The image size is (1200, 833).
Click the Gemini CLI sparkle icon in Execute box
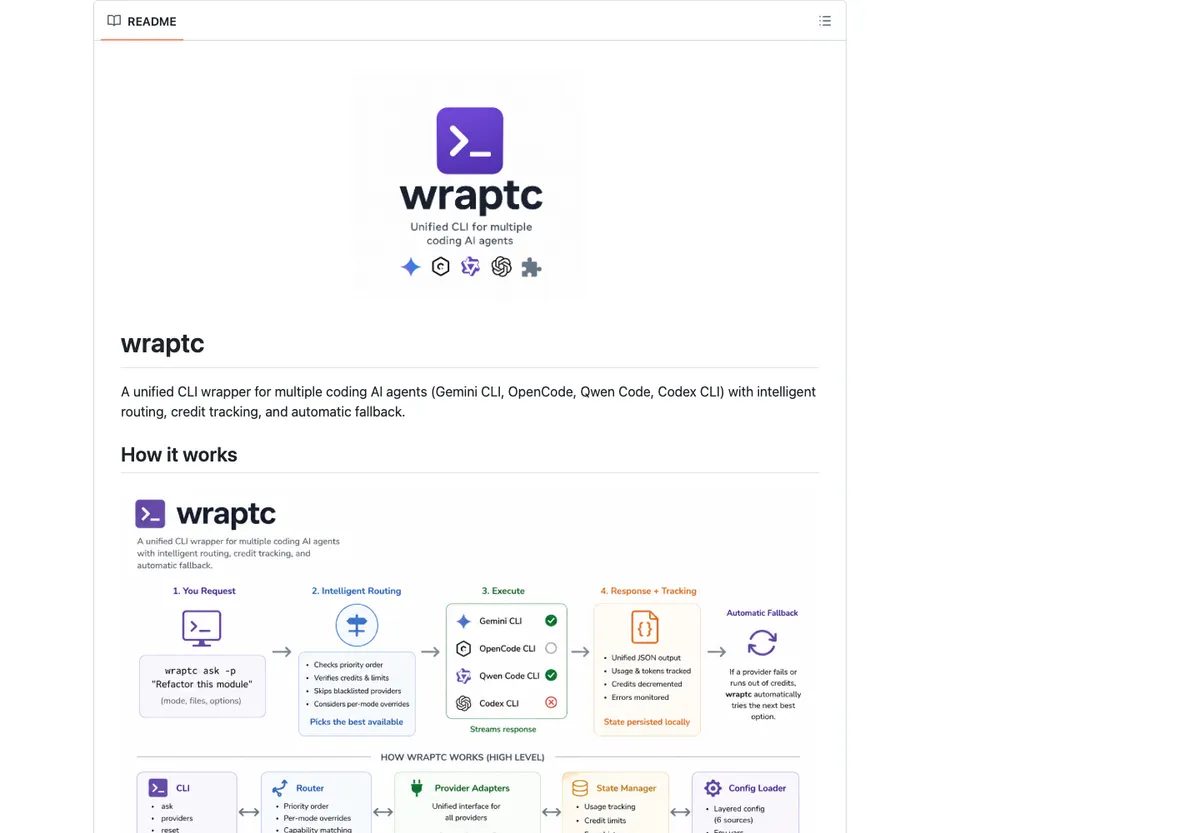click(x=464, y=621)
